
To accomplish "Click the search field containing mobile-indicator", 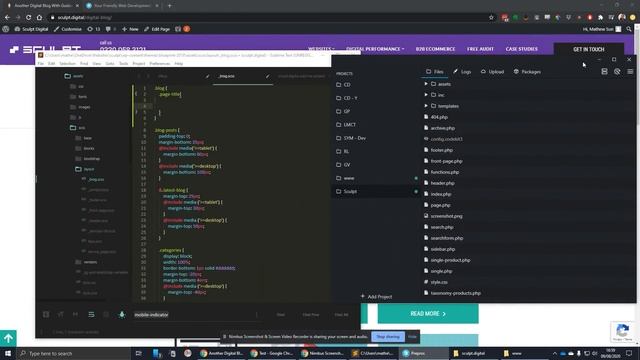I will [x=195, y=315].
